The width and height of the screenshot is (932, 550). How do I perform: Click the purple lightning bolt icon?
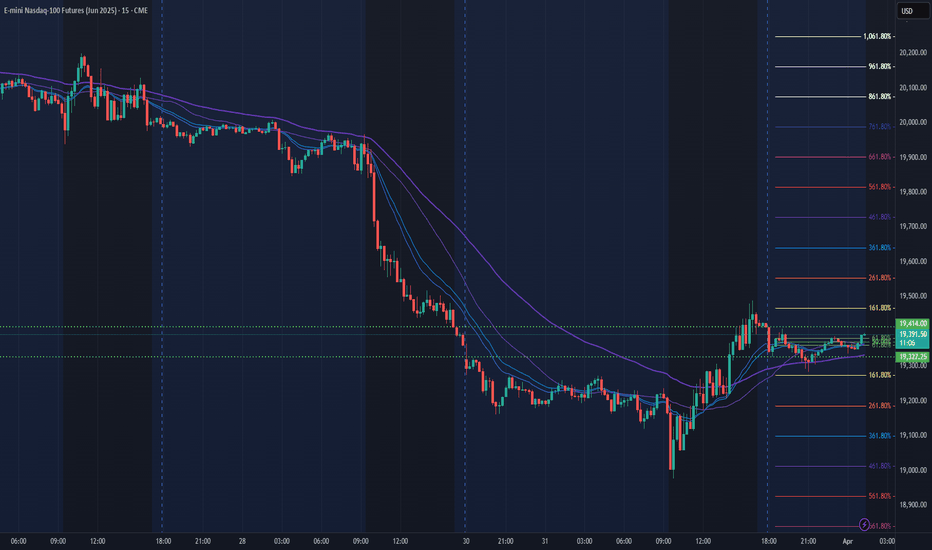[x=864, y=524]
